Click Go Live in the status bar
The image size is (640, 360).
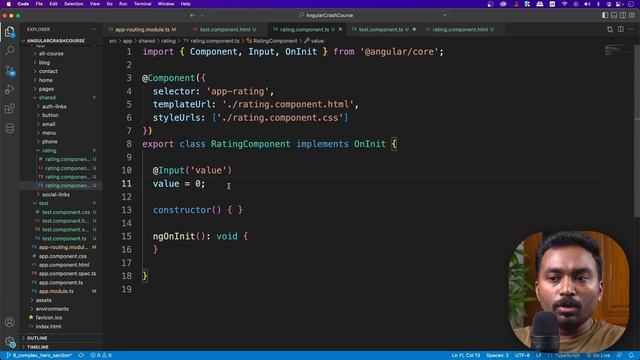[598, 356]
